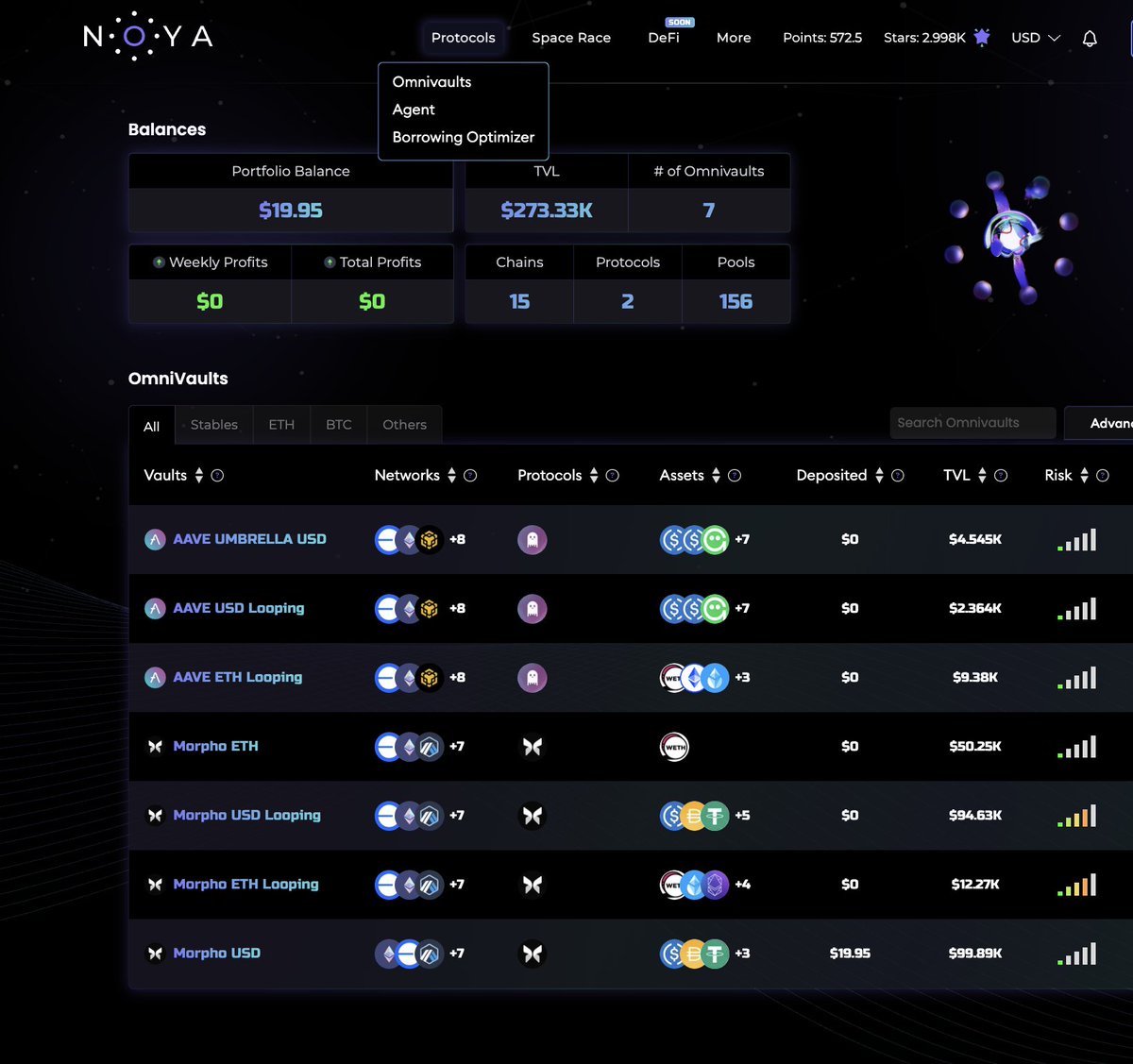Viewport: 1133px width, 1064px height.
Task: Sort table by Protocols column arrows
Action: pos(594,476)
